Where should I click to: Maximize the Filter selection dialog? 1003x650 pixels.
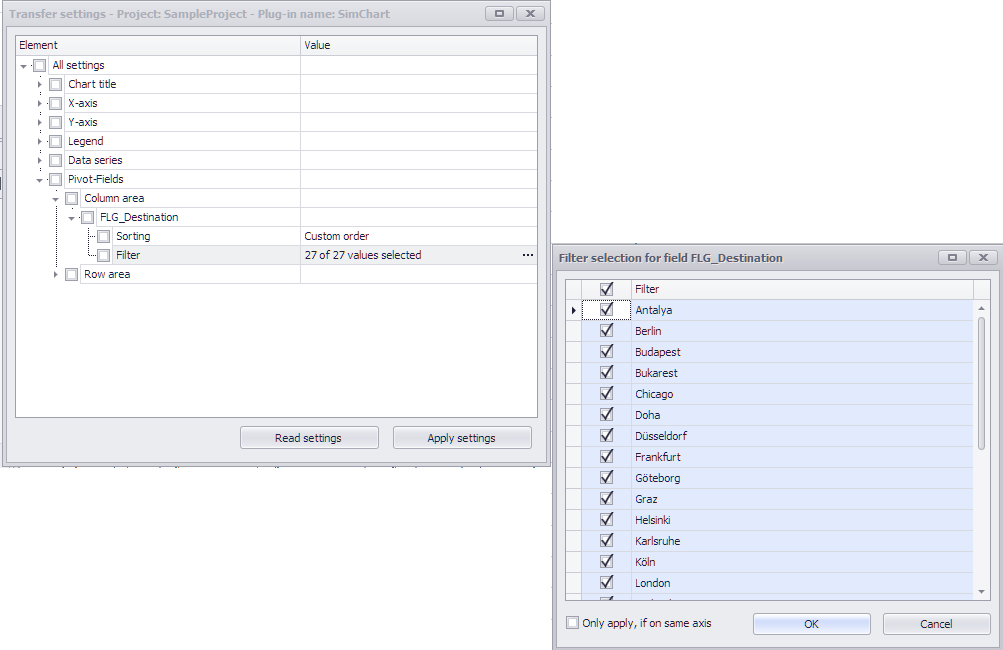pyautogui.click(x=952, y=257)
